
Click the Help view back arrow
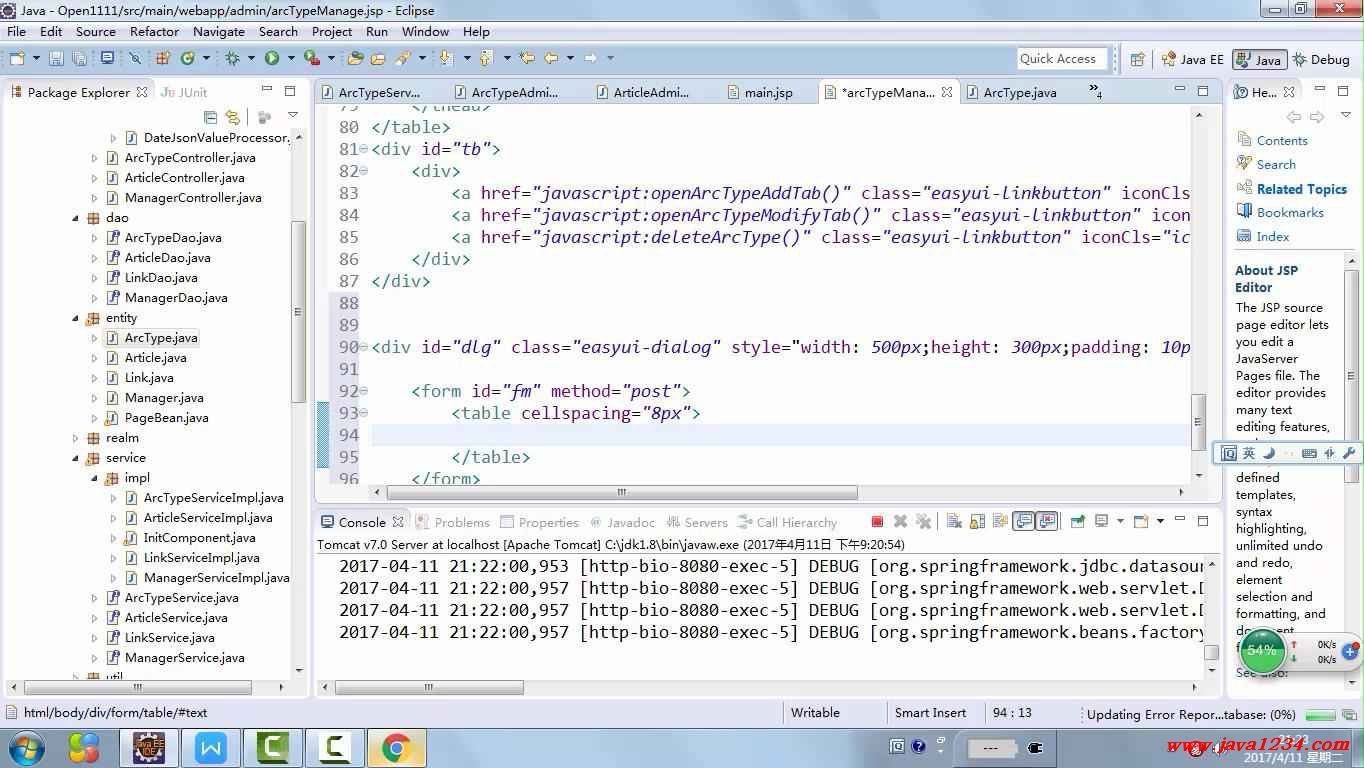(x=1294, y=117)
